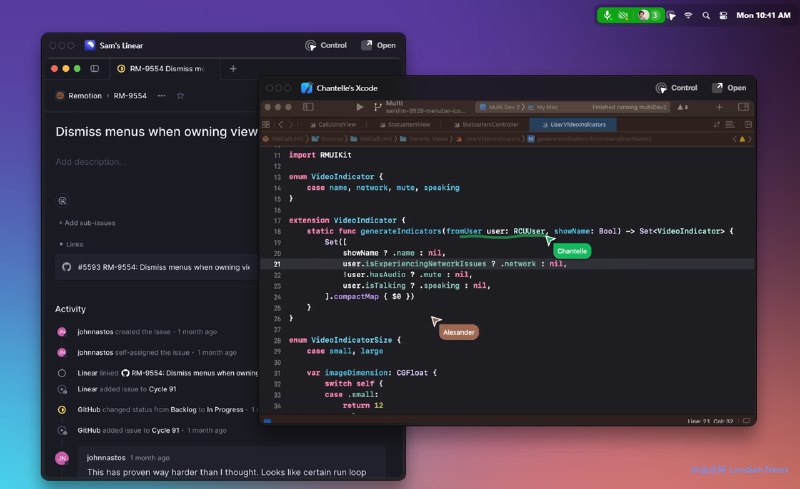
Task: Open the linked RM-9554 GitHub pull request
Action: pos(190,373)
